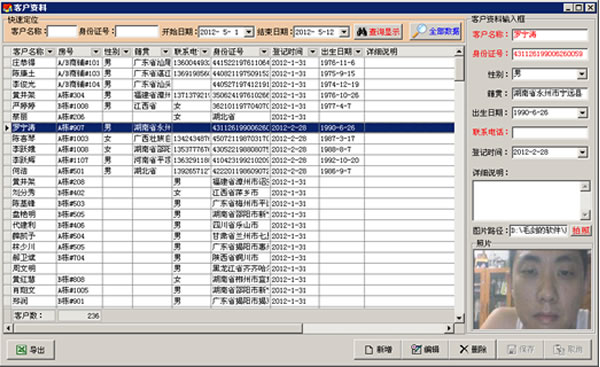Open the 房号 column filter arrow
This screenshot has width=600, height=367.
pyautogui.click(x=95, y=52)
